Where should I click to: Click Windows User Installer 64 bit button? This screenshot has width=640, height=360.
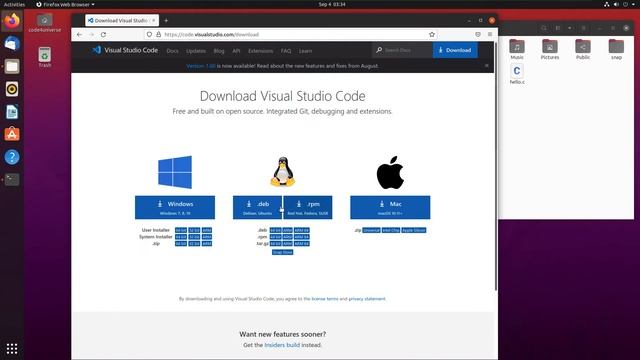[181, 230]
